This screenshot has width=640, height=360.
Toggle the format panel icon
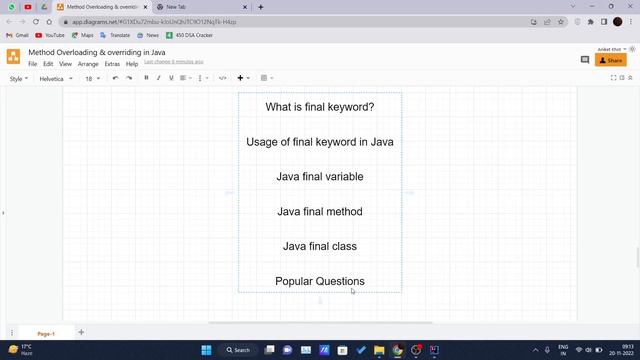[x=622, y=78]
